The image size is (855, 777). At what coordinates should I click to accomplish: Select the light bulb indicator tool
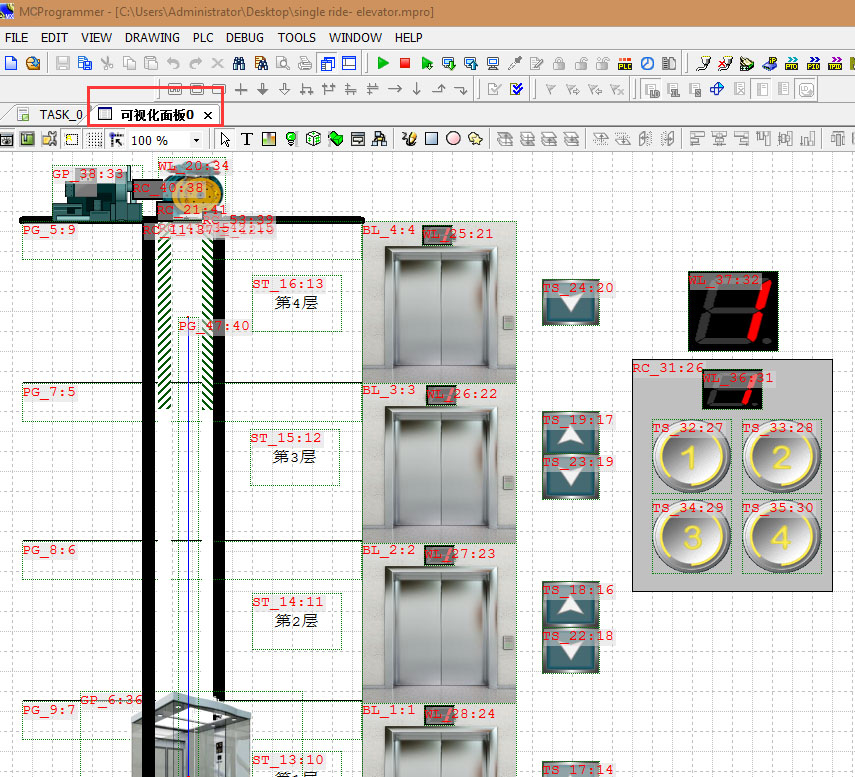[291, 140]
